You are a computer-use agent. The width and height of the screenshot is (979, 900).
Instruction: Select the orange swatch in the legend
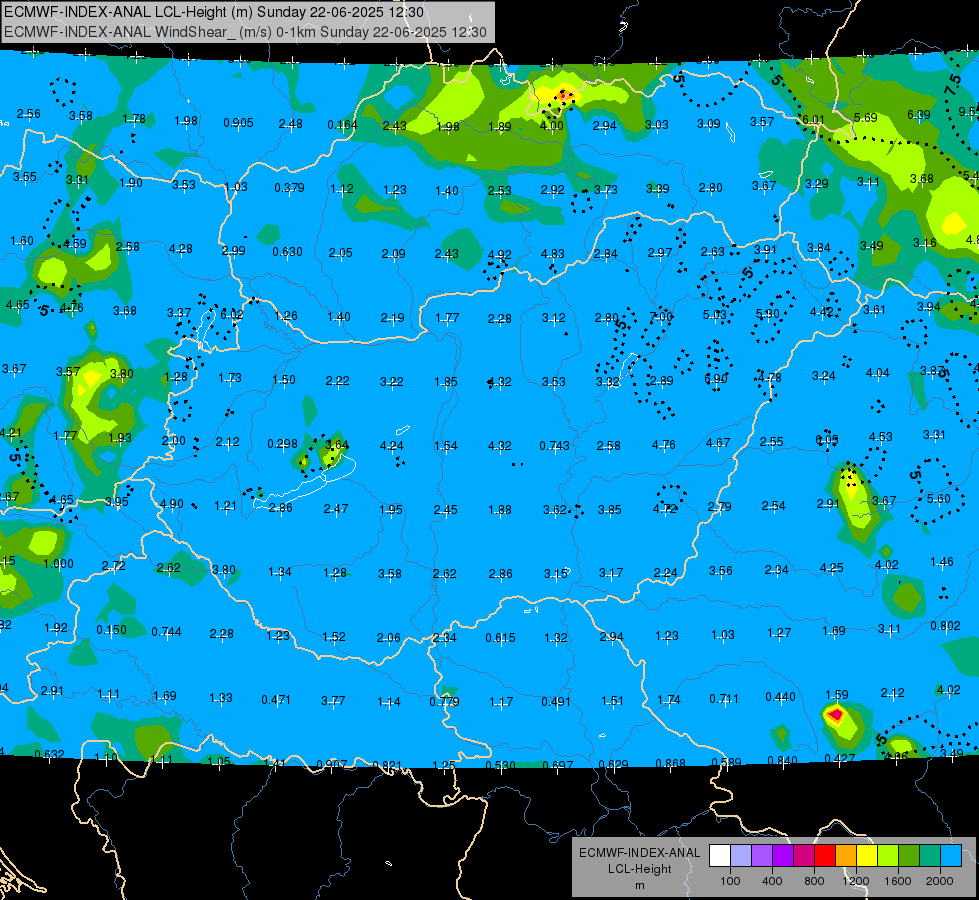click(846, 856)
